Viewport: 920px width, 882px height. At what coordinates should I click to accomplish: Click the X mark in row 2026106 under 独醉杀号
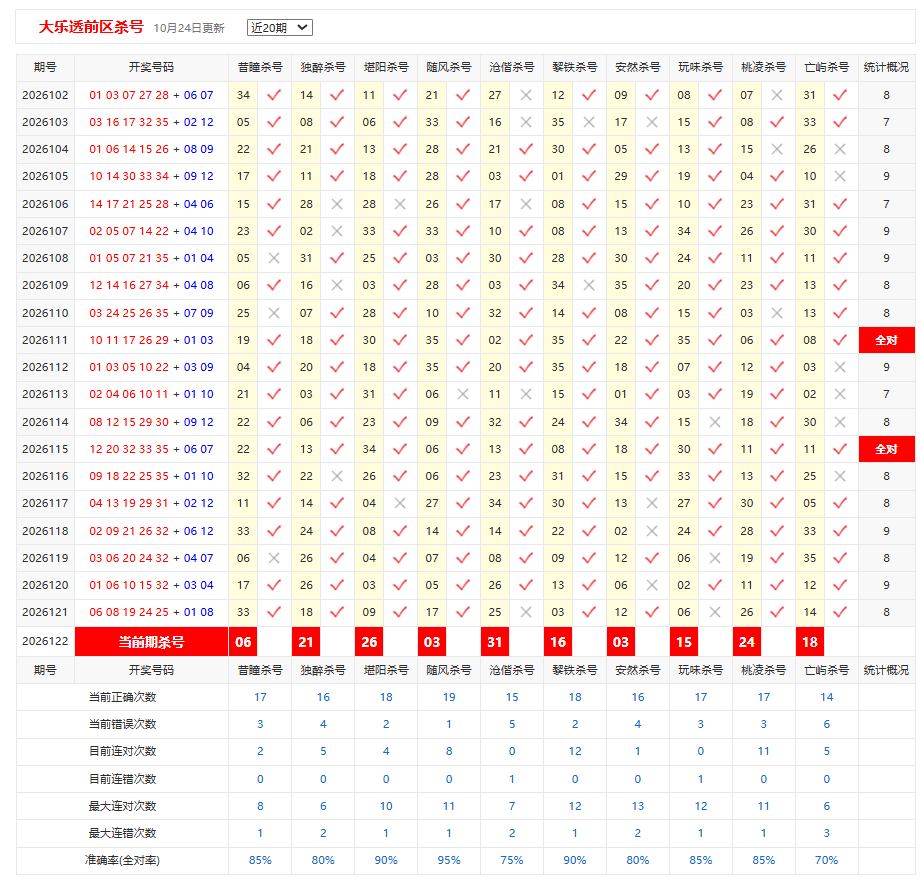pyautogui.click(x=337, y=204)
